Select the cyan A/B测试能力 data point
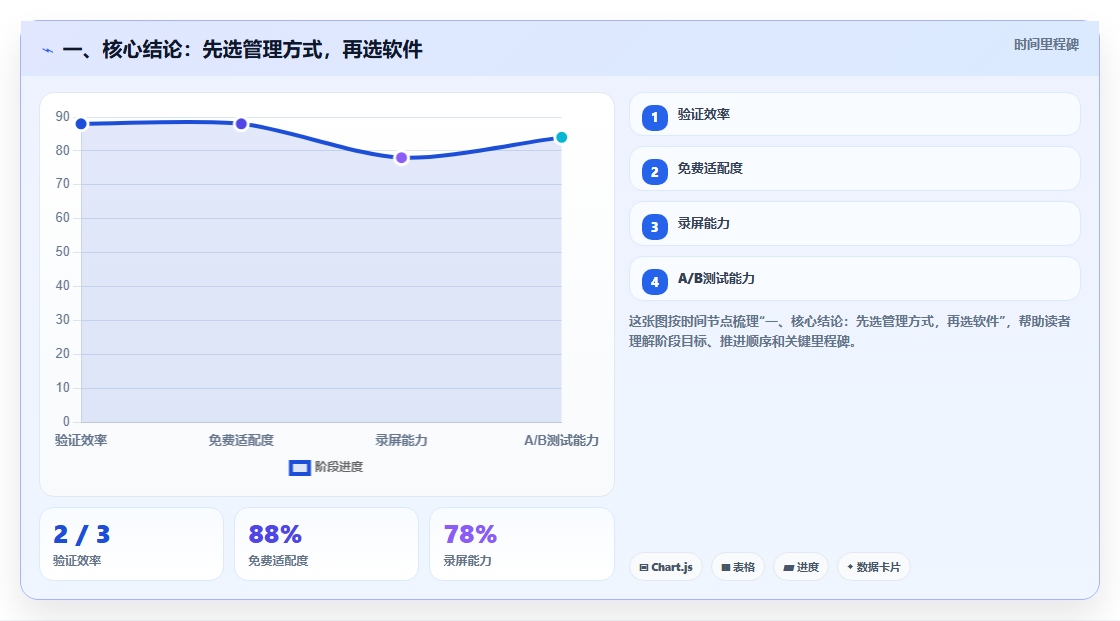 [x=561, y=137]
